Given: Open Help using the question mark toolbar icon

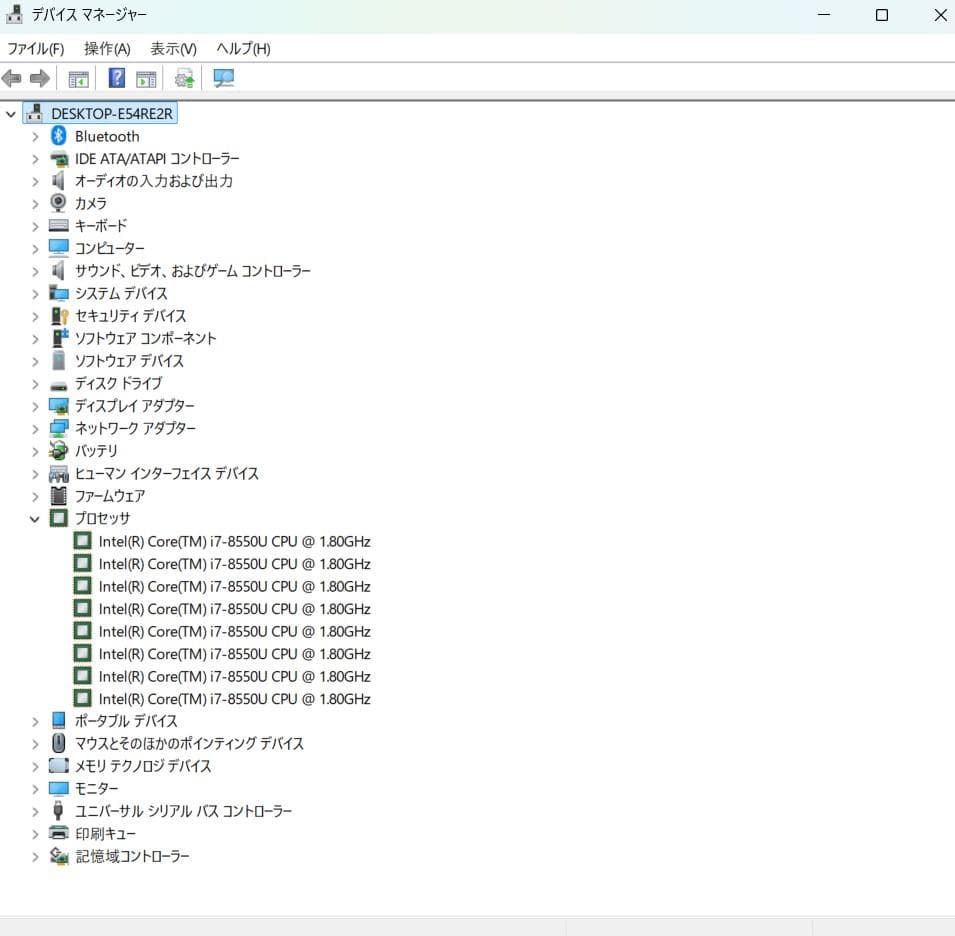Looking at the screenshot, I should 117,78.
